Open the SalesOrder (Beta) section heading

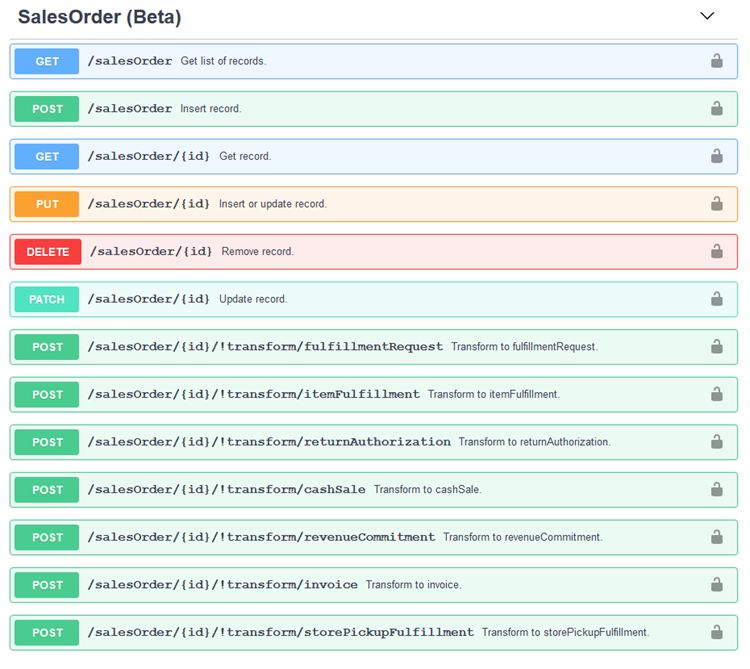[x=99, y=17]
